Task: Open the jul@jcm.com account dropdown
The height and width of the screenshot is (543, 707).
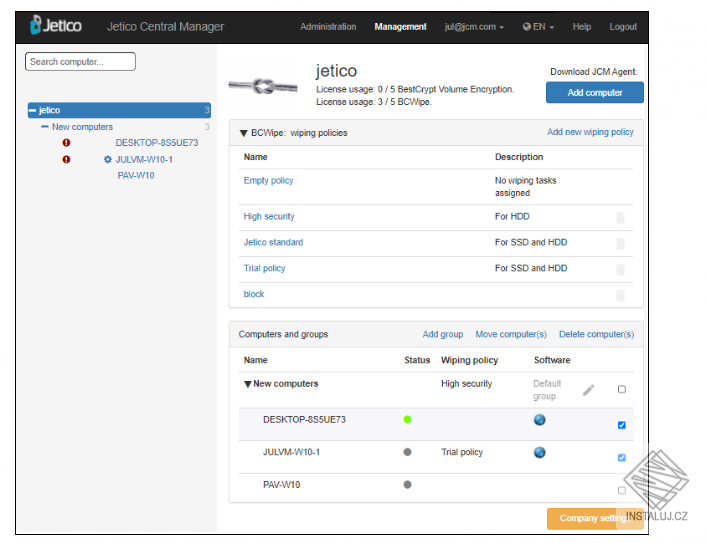Action: click(474, 27)
